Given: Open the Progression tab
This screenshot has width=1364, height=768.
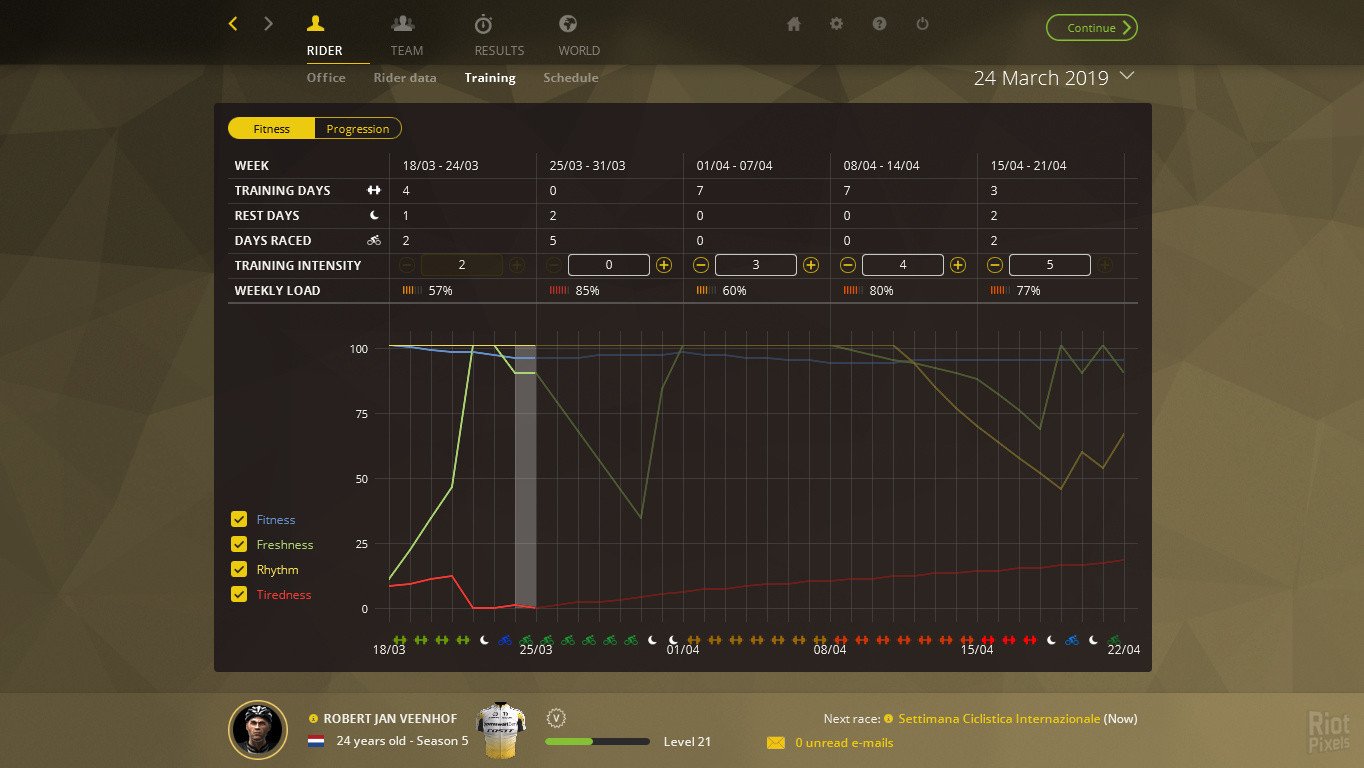Looking at the screenshot, I should (357, 128).
